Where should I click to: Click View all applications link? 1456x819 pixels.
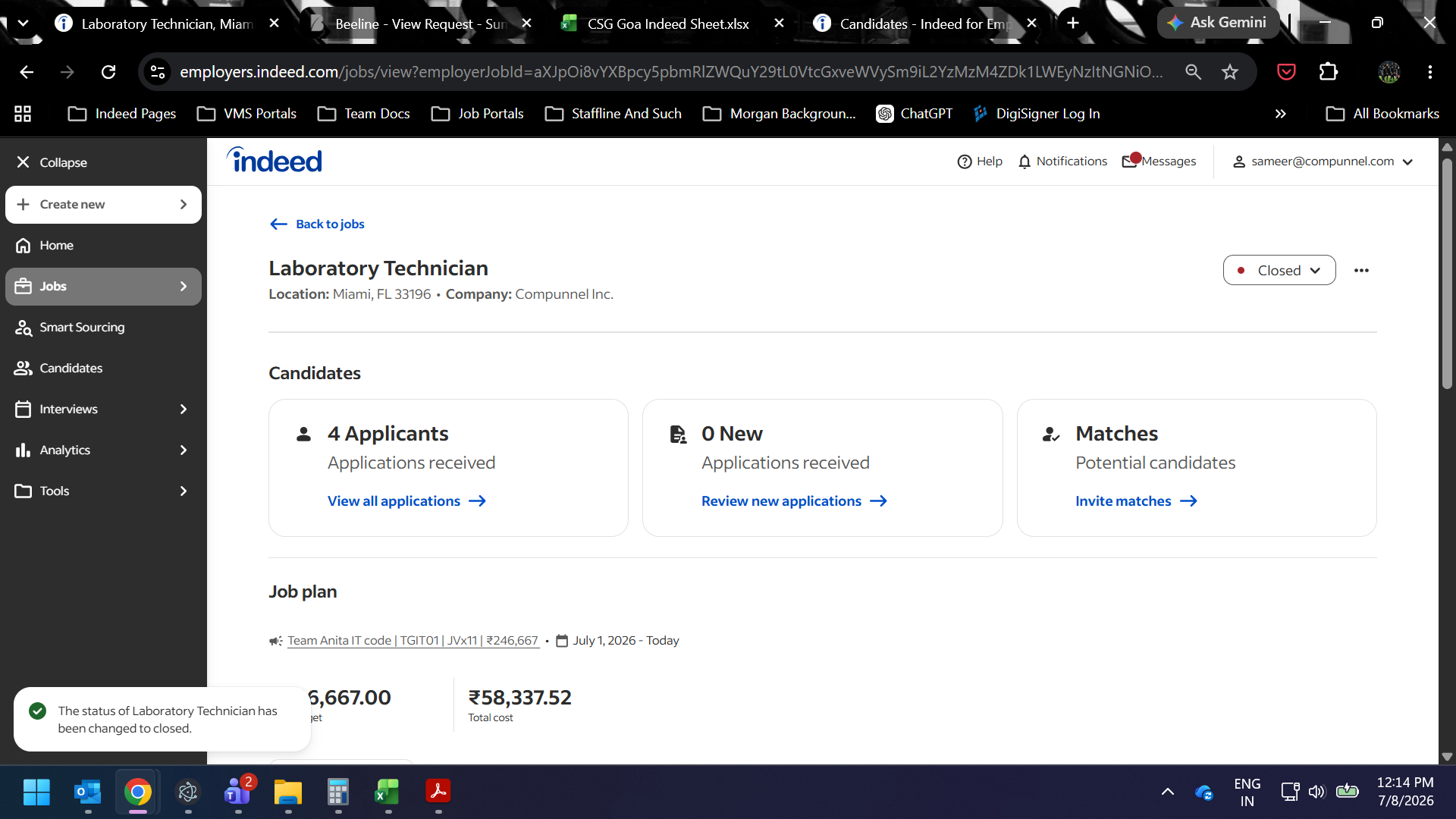click(x=406, y=501)
